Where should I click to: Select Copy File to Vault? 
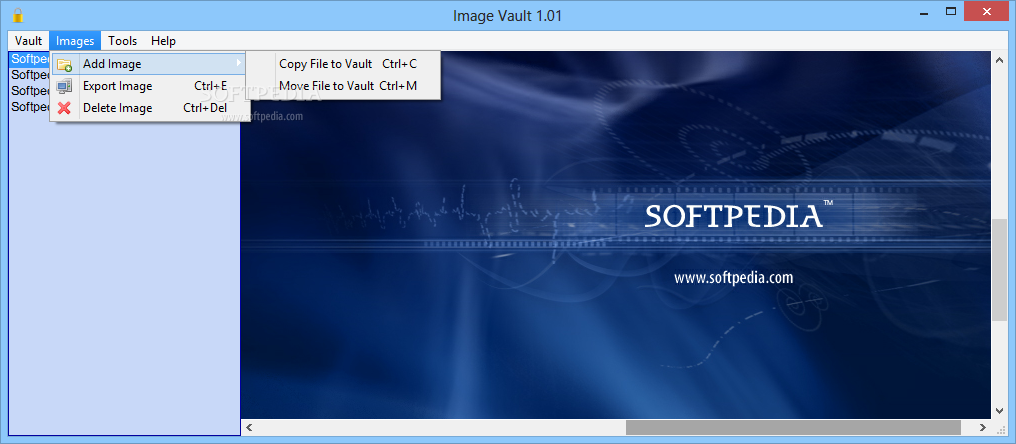(343, 64)
